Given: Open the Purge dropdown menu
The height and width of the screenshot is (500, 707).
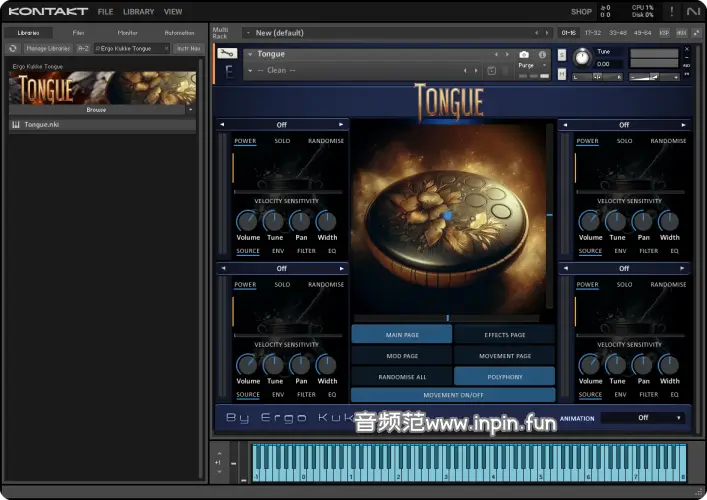Looking at the screenshot, I should 532,65.
